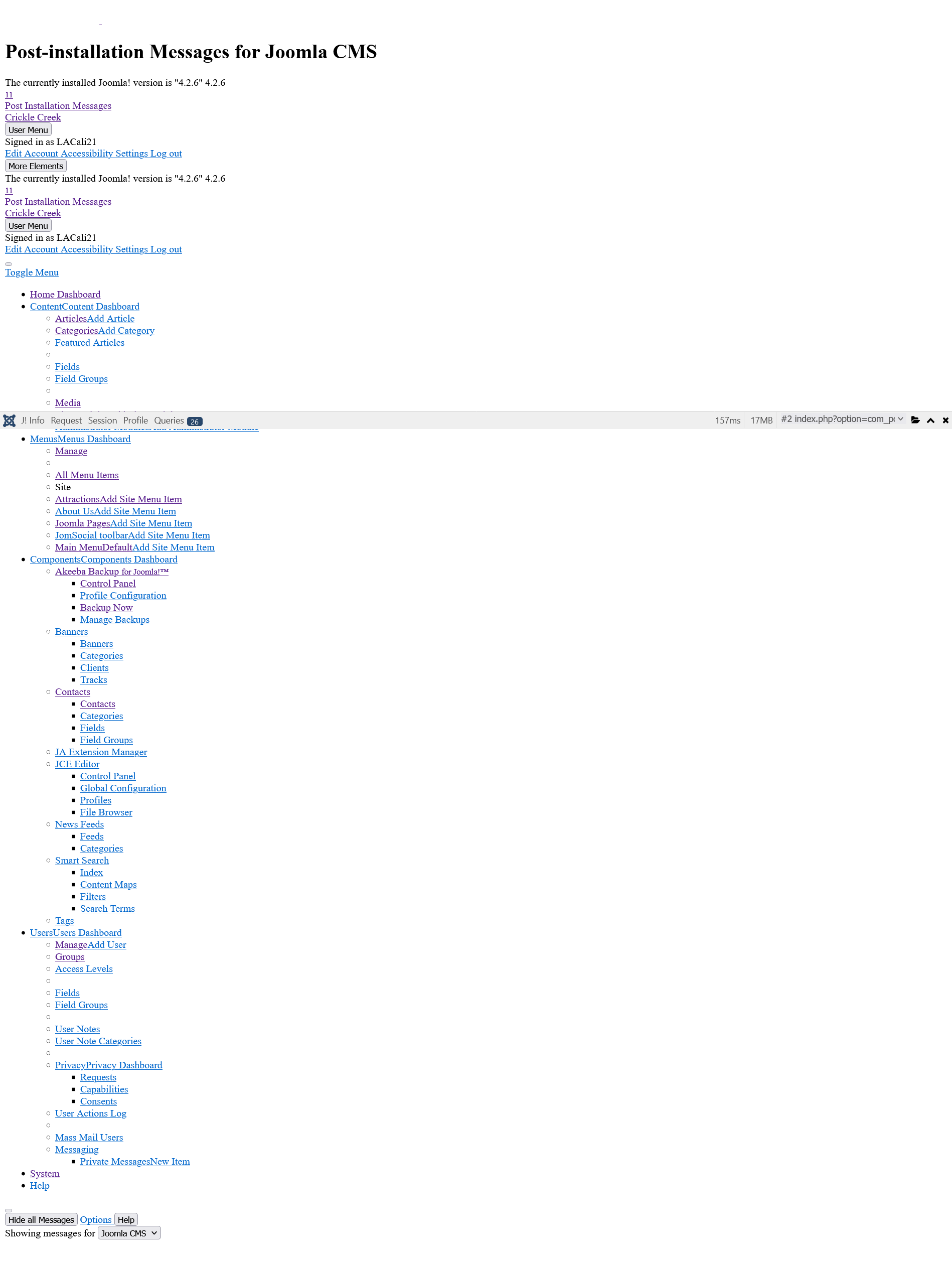Image resolution: width=952 pixels, height=1261 pixels.
Task: Open the privacy Capabilities link
Action: coord(104,1089)
